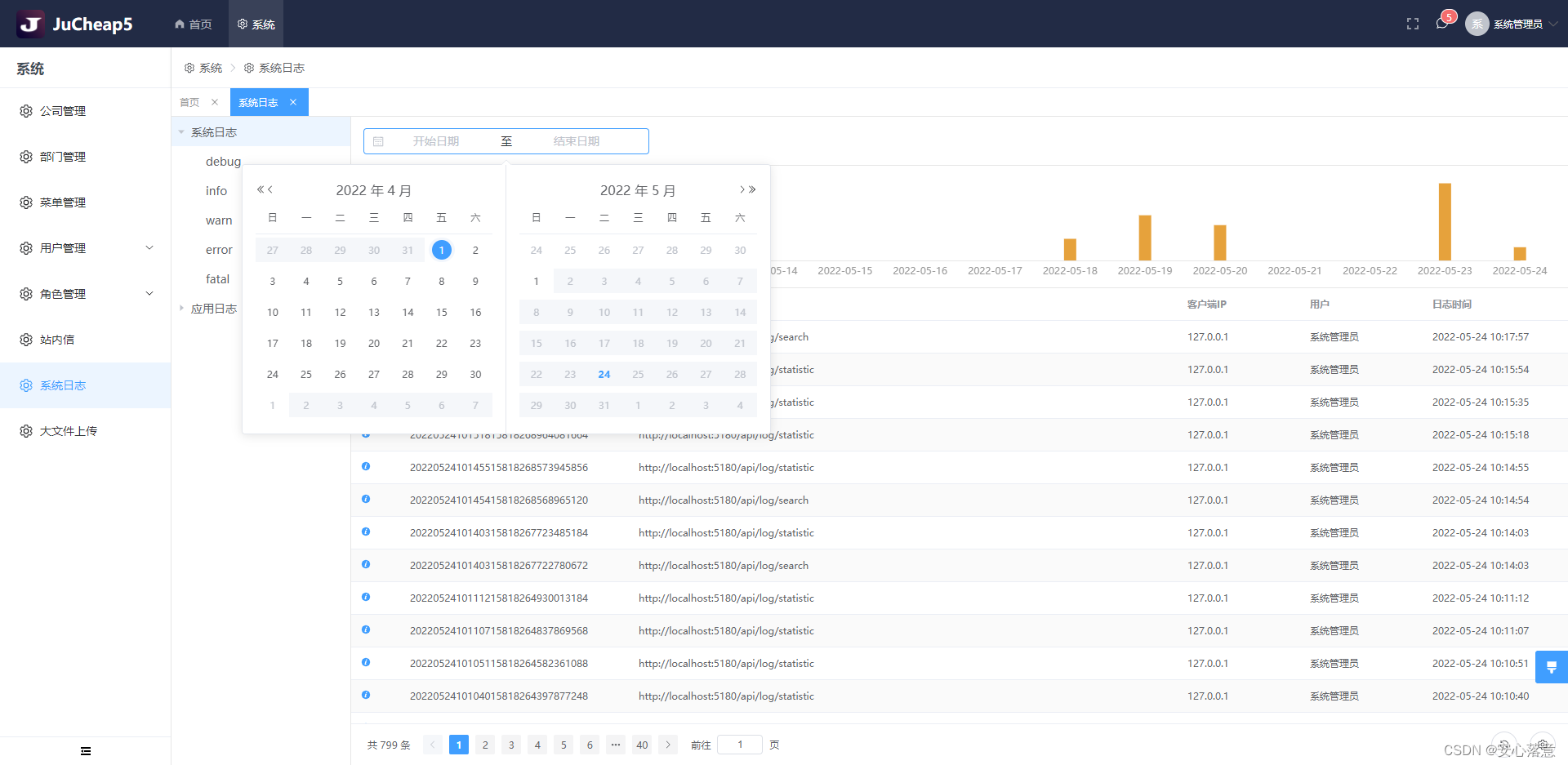This screenshot has width=1568, height=765.
Task: Select the error log level
Action: [219, 250]
